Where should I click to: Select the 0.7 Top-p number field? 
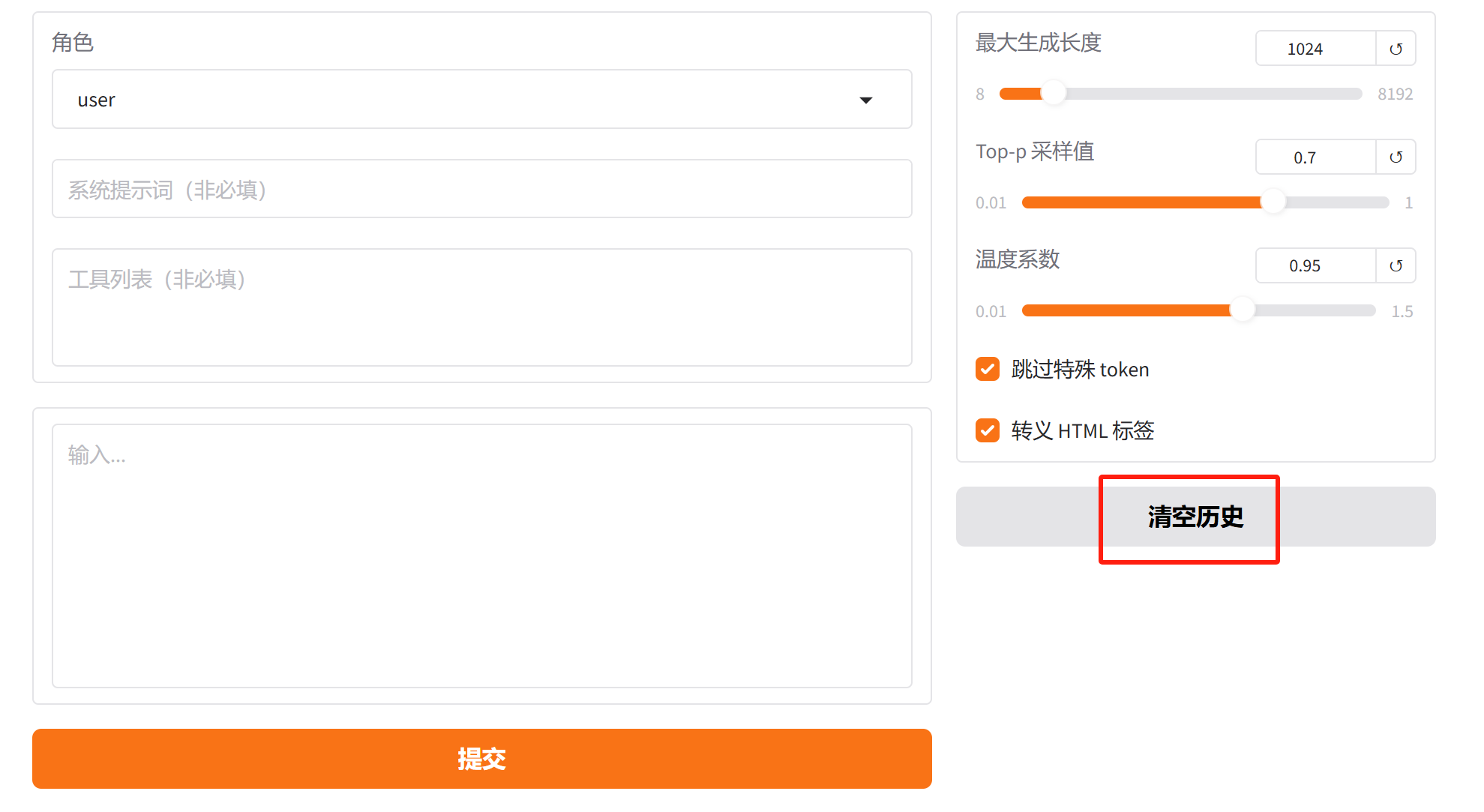(1316, 157)
